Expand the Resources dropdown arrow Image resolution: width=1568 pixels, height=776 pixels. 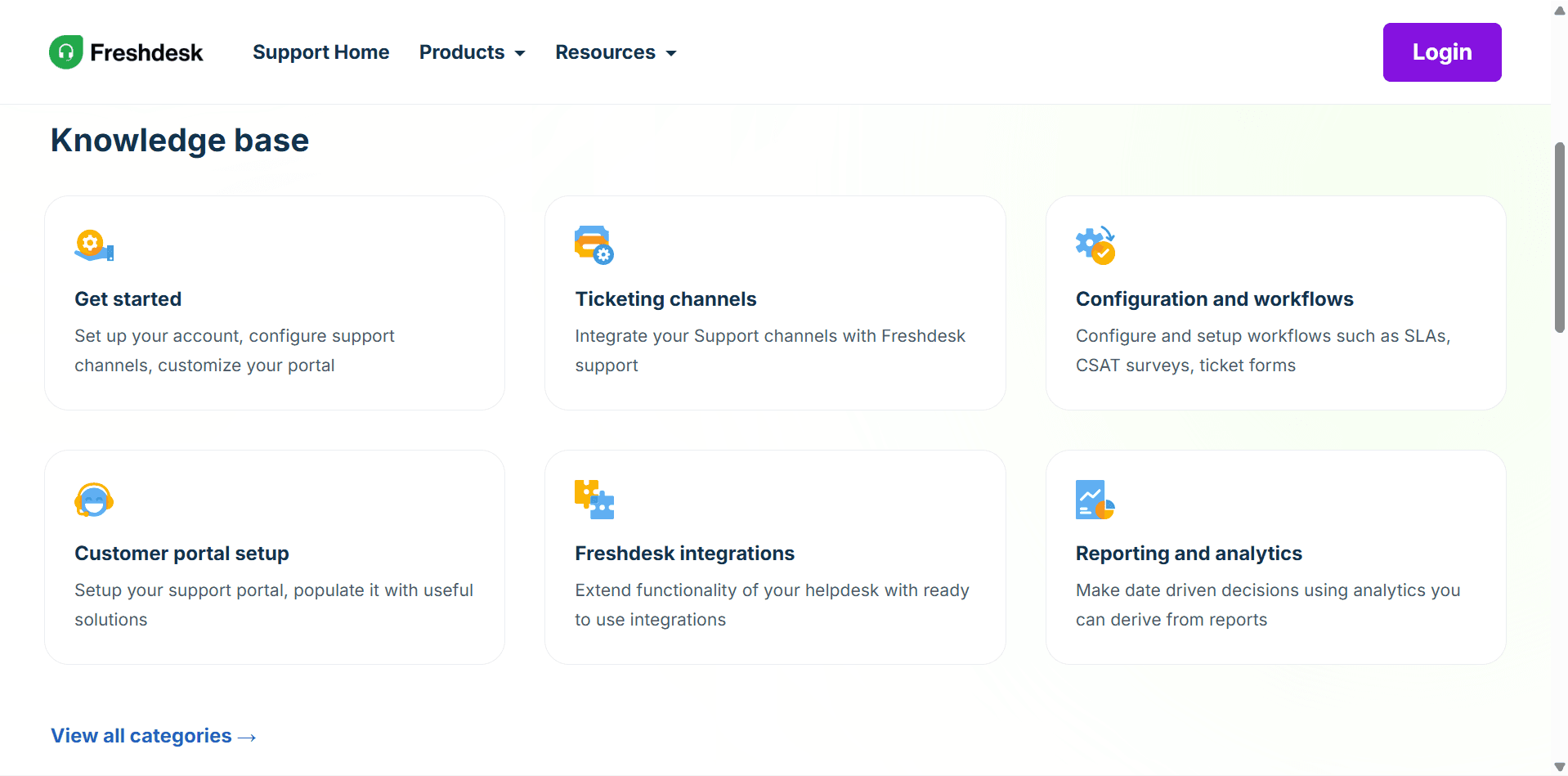671,53
